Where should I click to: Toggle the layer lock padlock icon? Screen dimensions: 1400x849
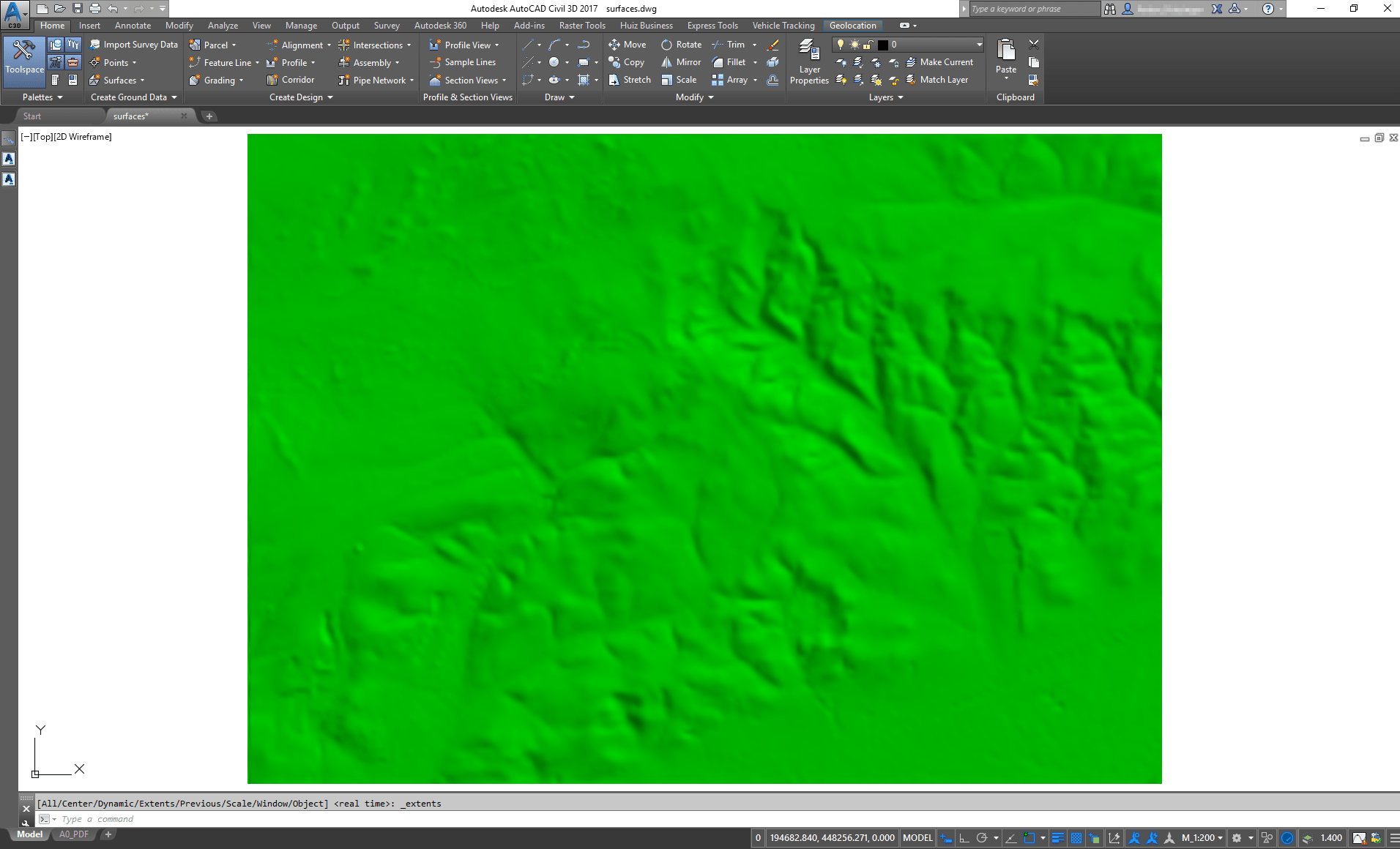[x=868, y=45]
